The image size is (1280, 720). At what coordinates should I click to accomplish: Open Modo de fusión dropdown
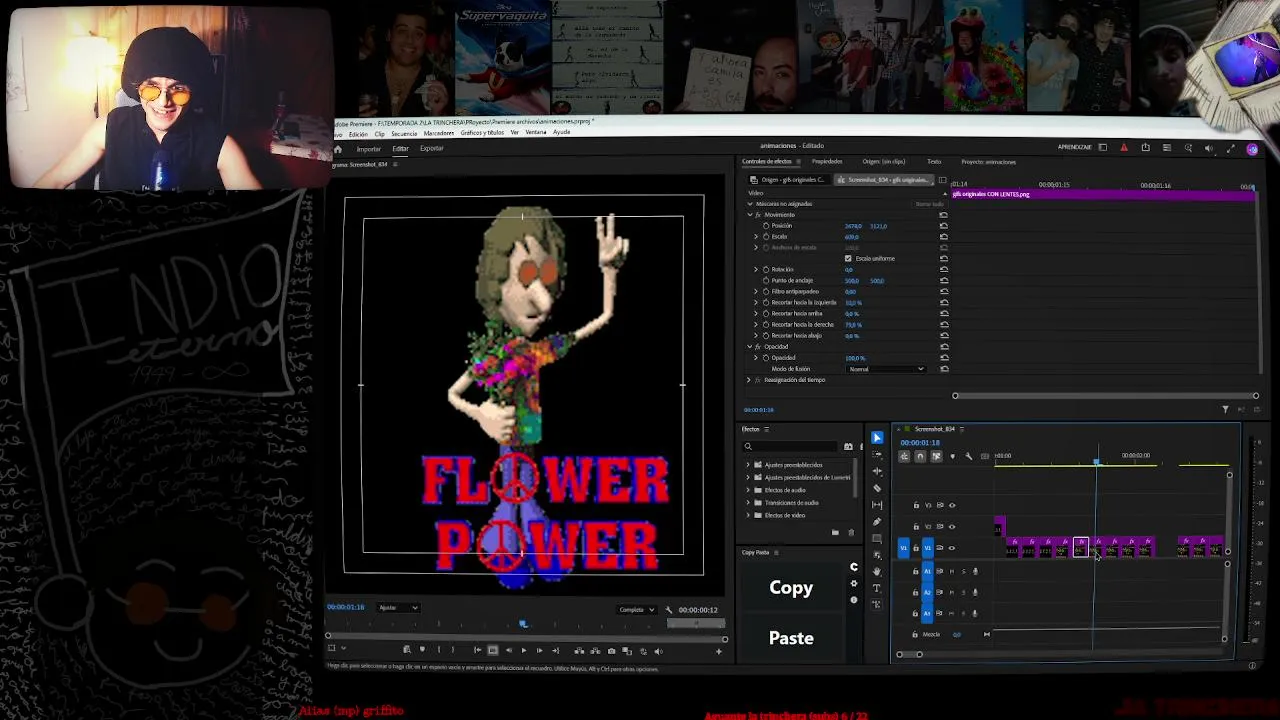[x=886, y=369]
